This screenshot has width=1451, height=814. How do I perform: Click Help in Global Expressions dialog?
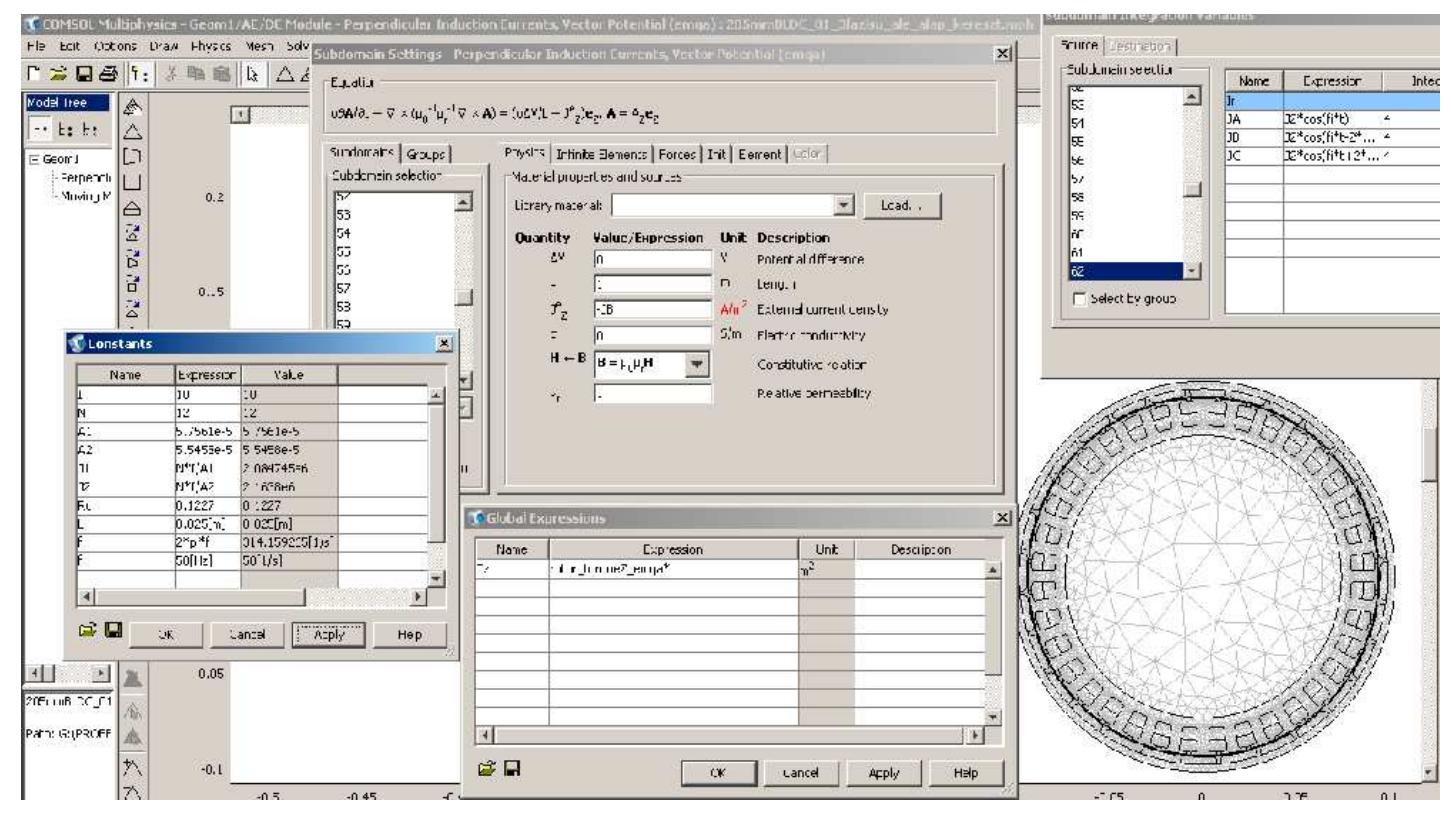click(967, 773)
